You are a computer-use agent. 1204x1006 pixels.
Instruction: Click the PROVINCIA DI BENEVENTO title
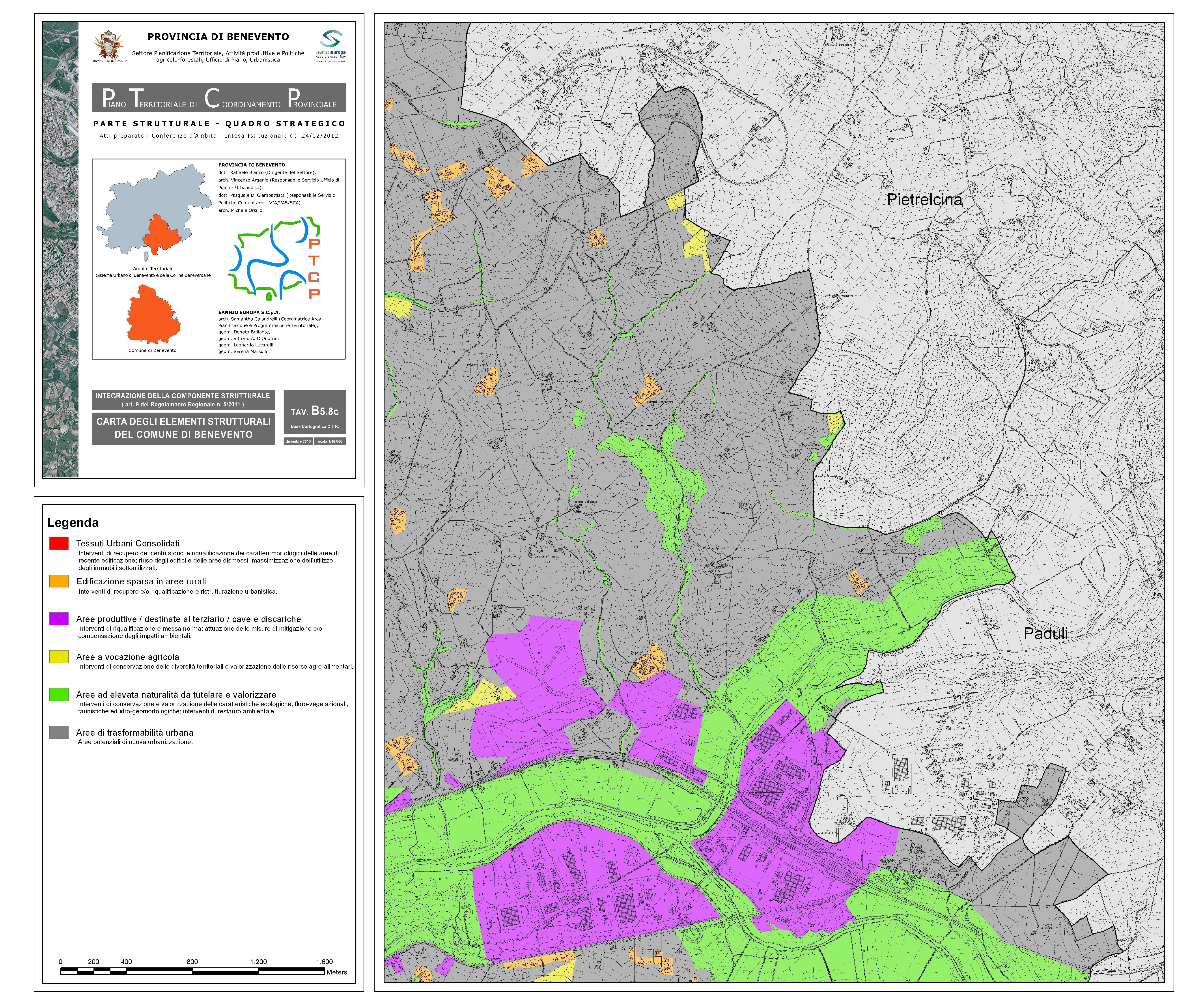point(218,37)
